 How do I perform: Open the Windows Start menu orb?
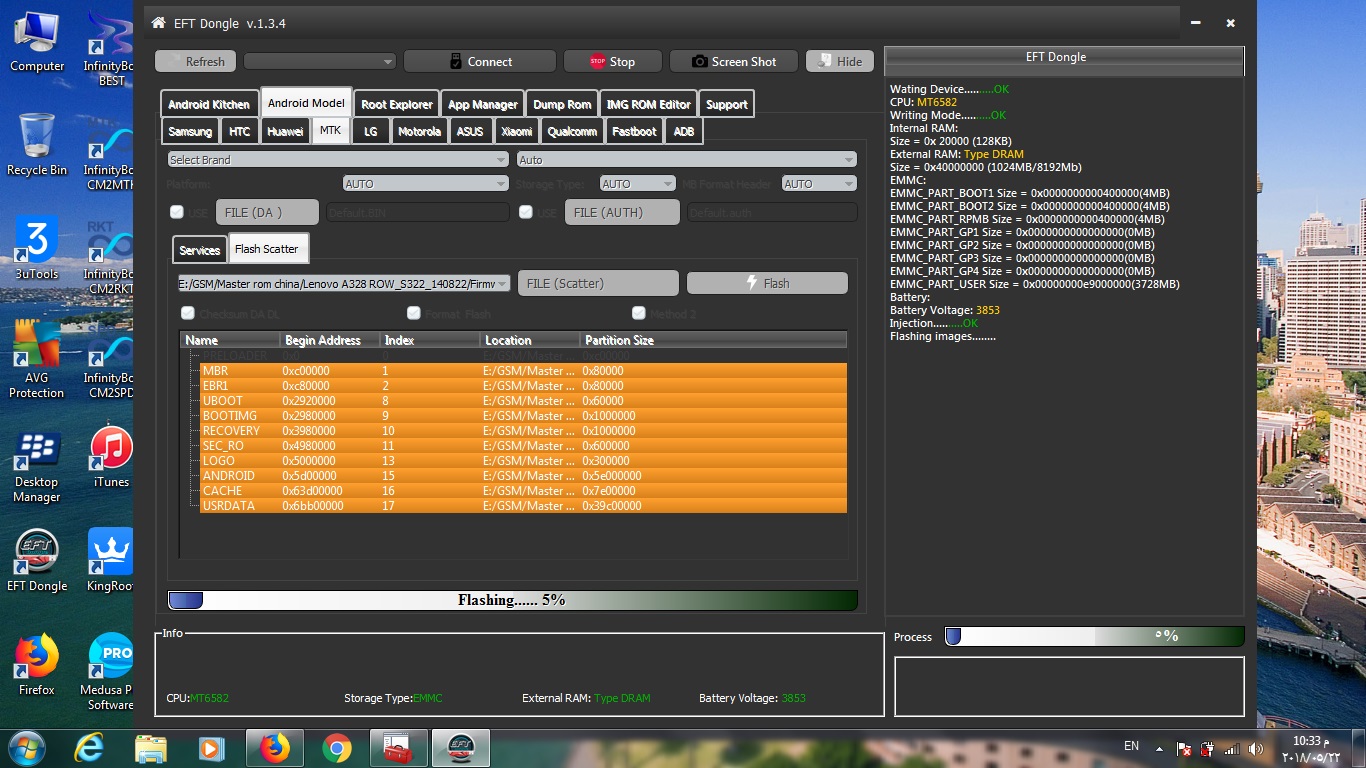pos(25,747)
